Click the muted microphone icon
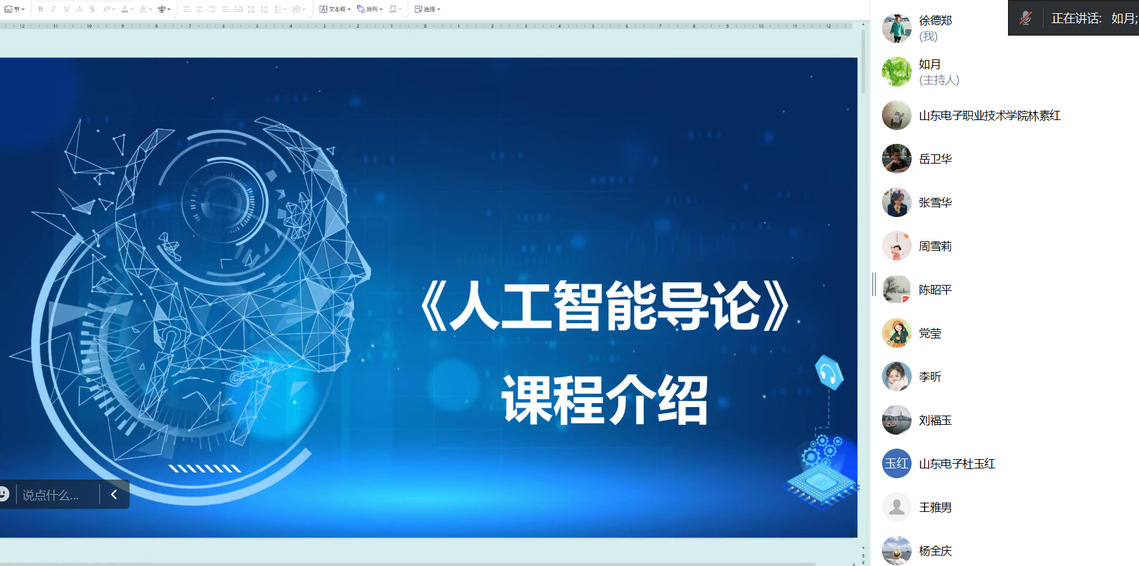This screenshot has width=1139, height=566. [1025, 18]
